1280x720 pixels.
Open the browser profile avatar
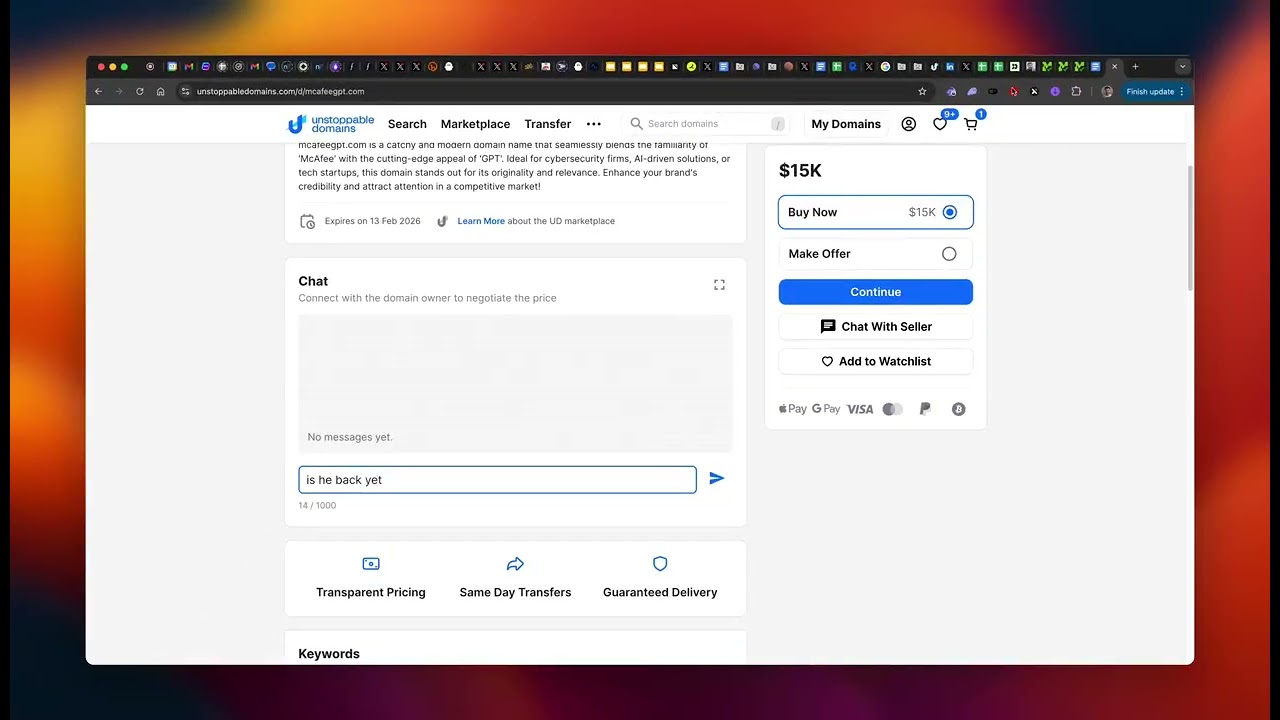pos(1107,91)
